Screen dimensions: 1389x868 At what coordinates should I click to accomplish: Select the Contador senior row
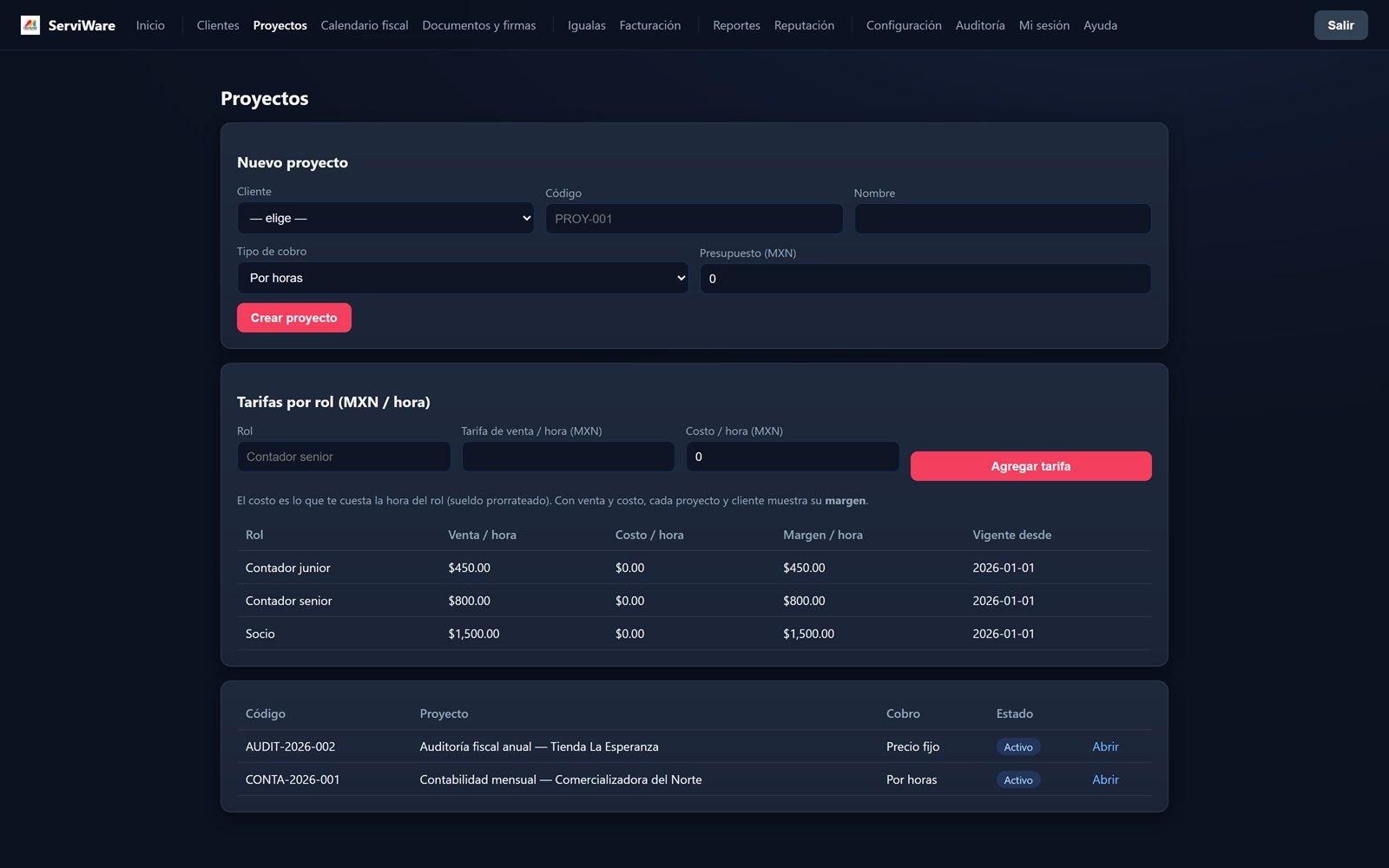694,601
